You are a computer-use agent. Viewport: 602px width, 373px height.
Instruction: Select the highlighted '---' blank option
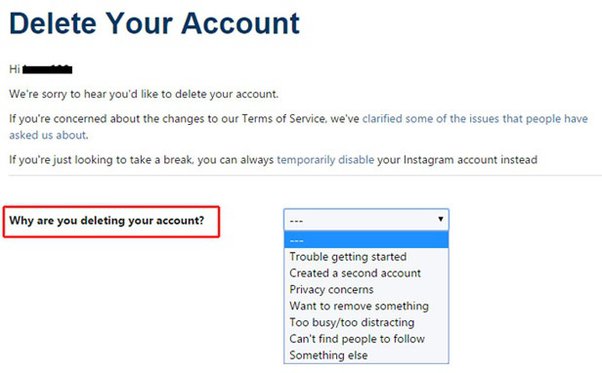tap(366, 240)
